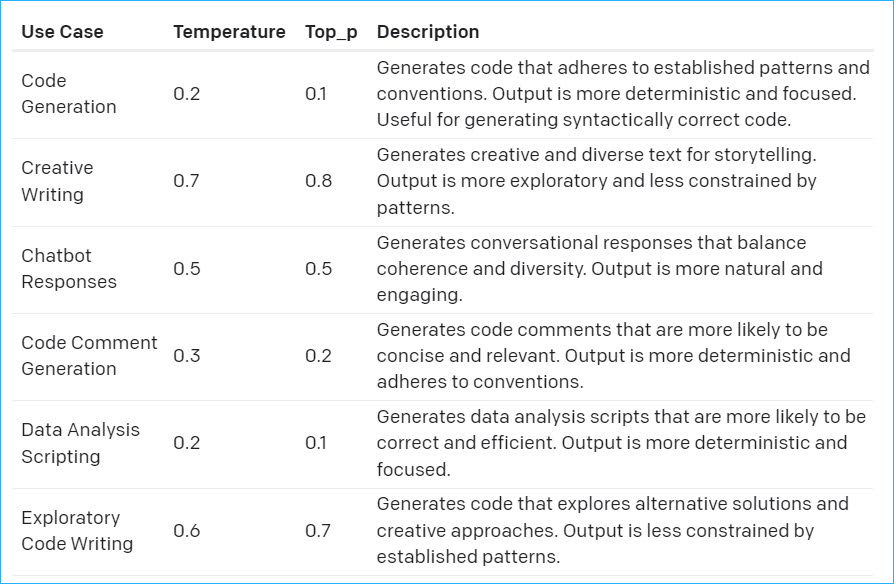Viewport: 894px width, 584px height.
Task: Click the 0.5 temperature for Chatbot Responses
Action: 186,269
